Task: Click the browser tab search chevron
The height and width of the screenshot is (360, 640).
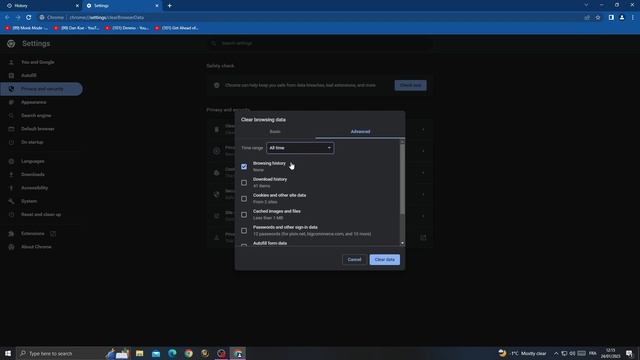Action: (x=586, y=5)
